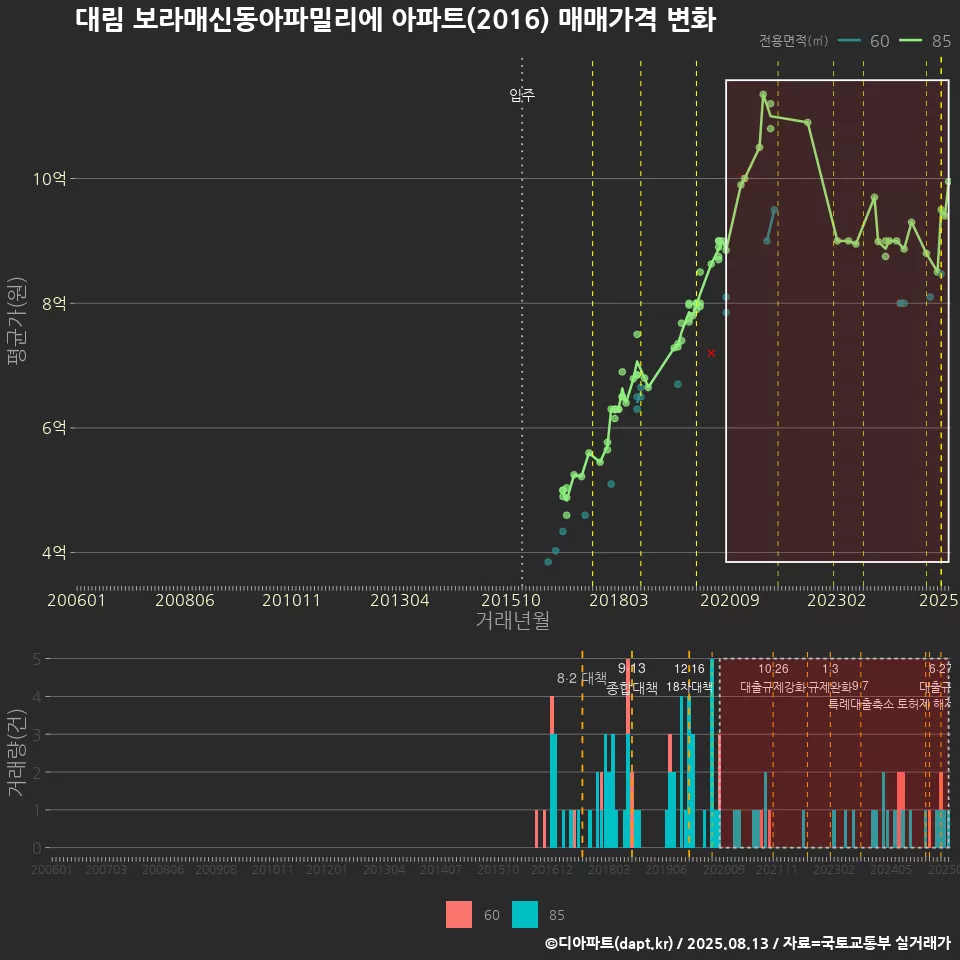This screenshot has width=960, height=960.
Task: Click 200908 on the volume chart axis
Action: point(216,869)
